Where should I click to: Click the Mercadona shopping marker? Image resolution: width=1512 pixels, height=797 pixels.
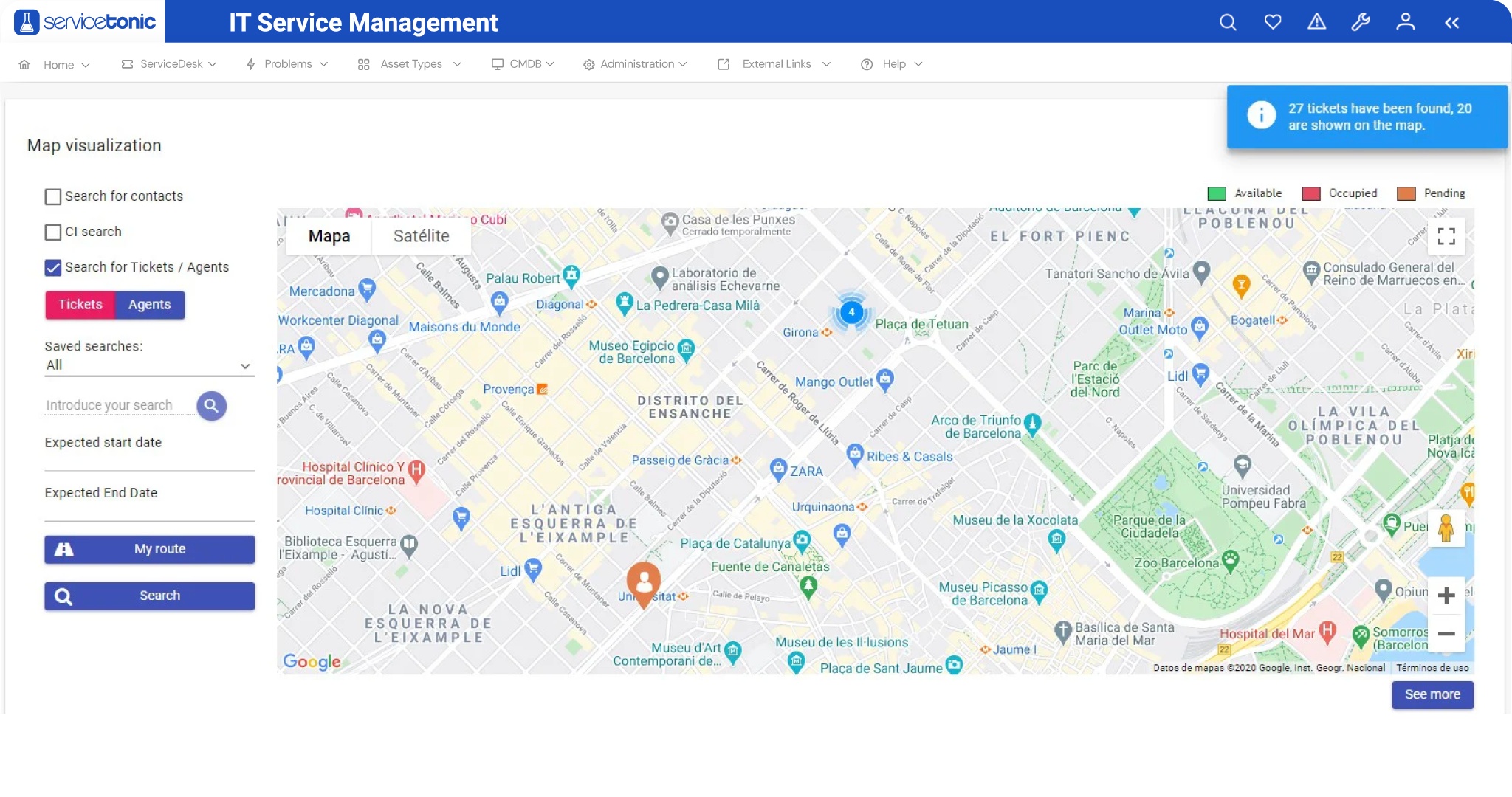click(366, 289)
